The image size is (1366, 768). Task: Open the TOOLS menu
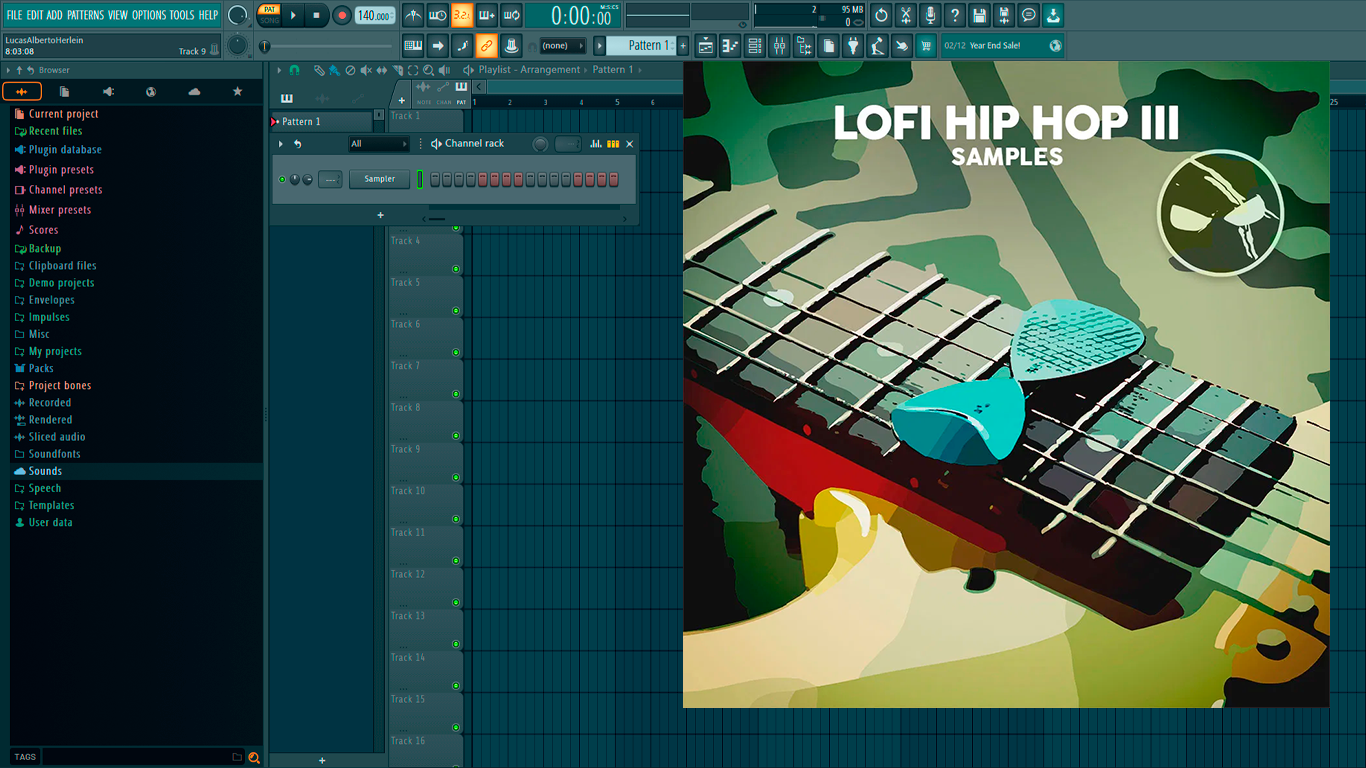pos(182,15)
